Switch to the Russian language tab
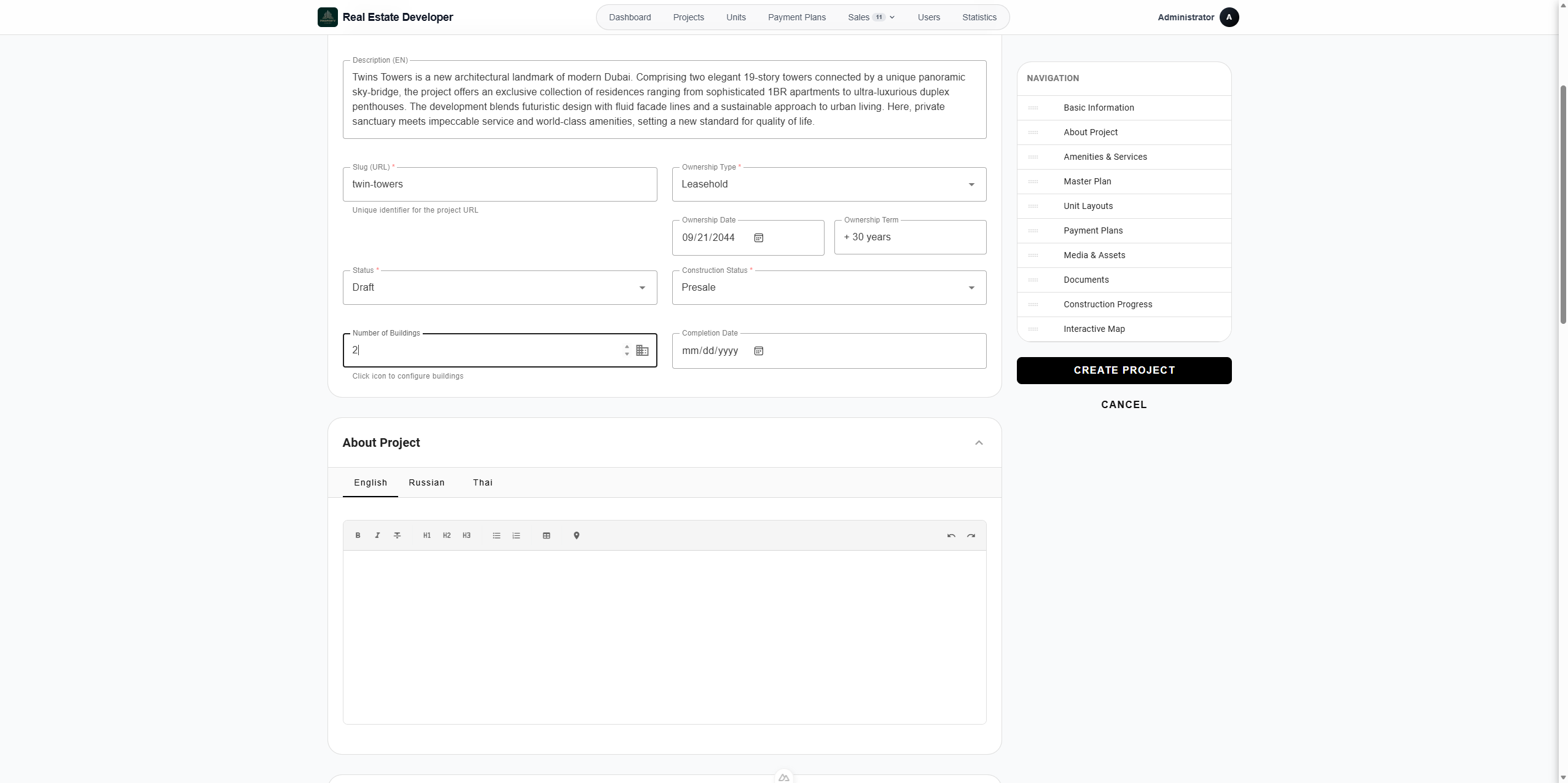 pos(426,482)
